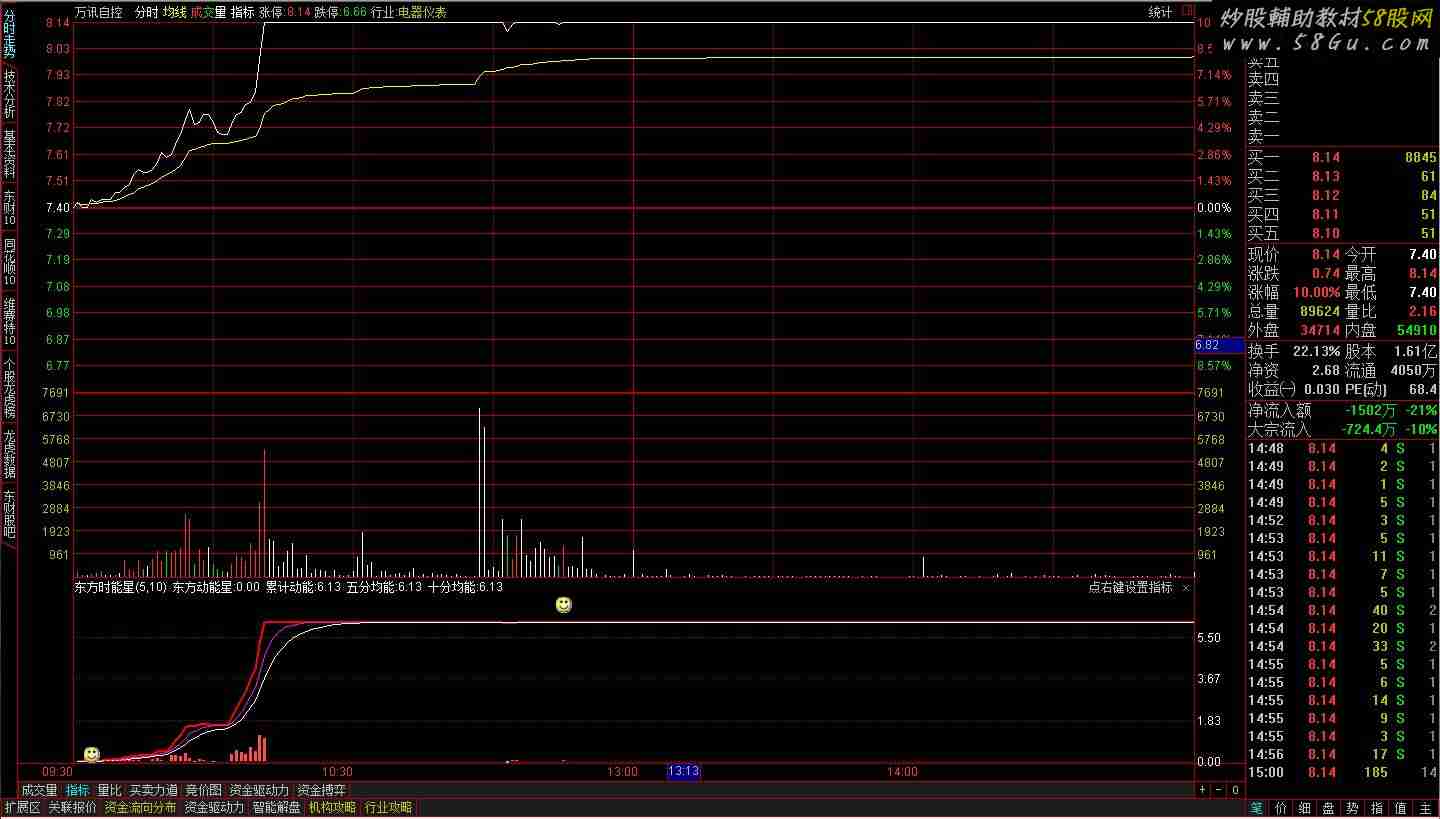1440x819 pixels.
Task: Click the 买五 bid price 8.10
Action: (1325, 233)
